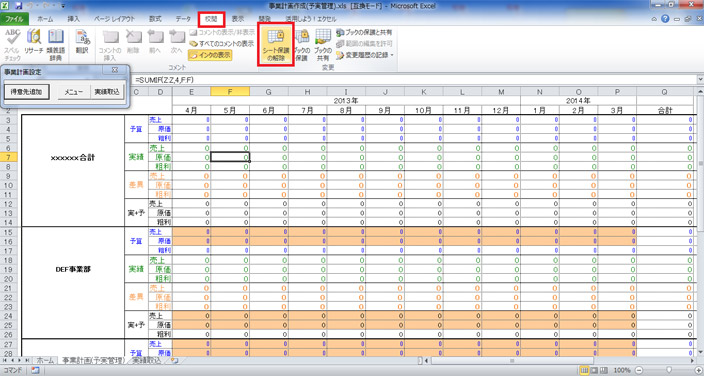Click Show/Hide Comment (コメントの表示/非表示)

(222, 32)
